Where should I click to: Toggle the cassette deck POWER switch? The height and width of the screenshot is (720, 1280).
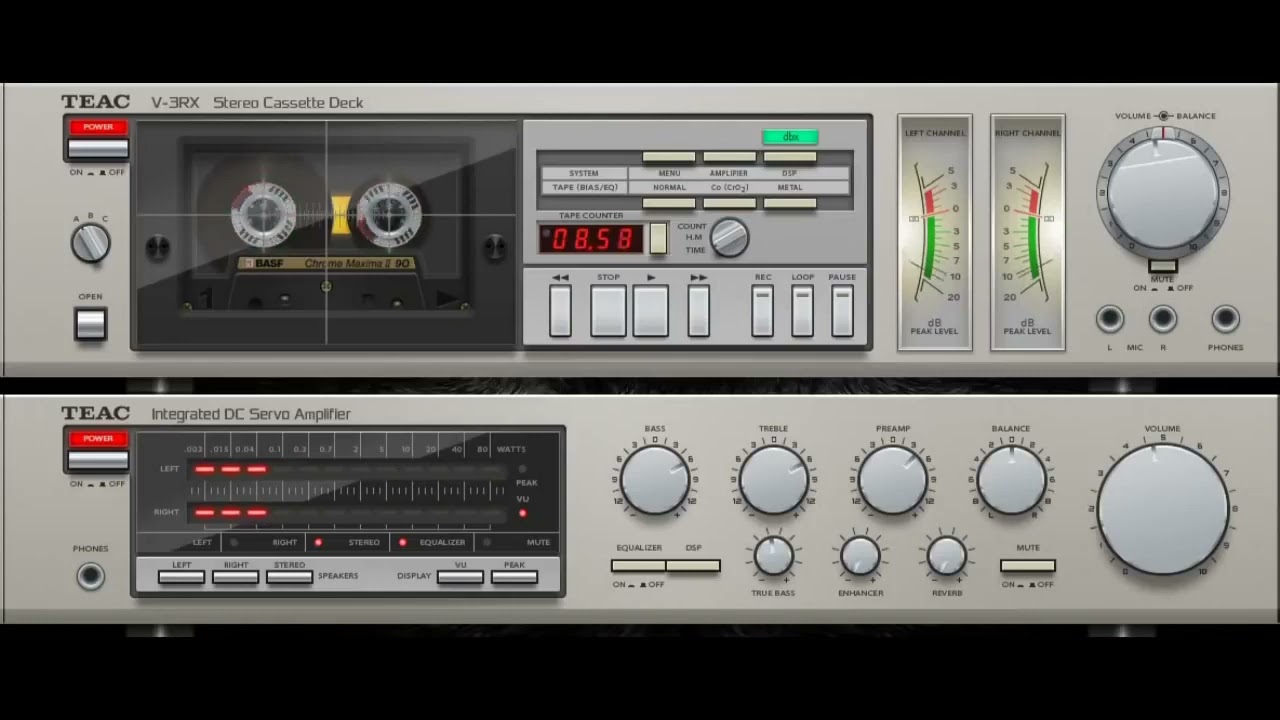(98, 148)
